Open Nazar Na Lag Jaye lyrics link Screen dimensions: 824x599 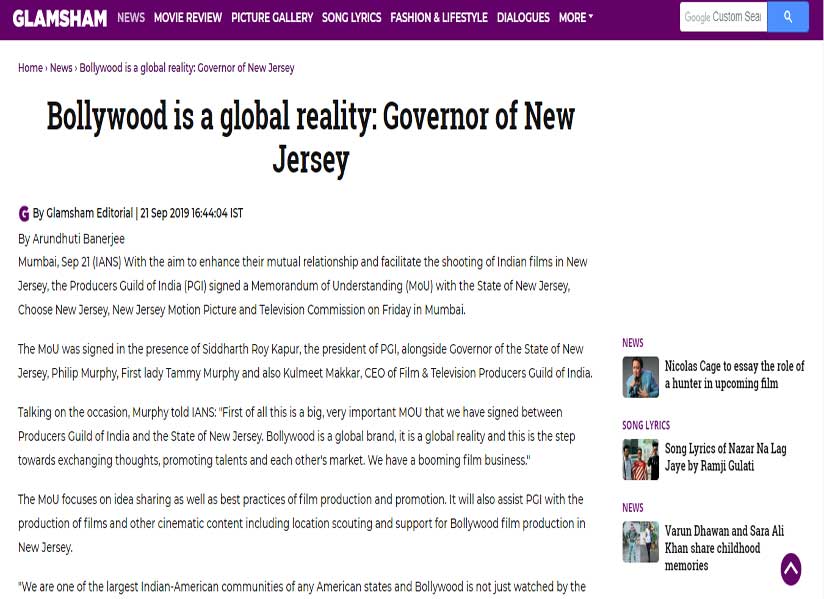[x=725, y=457]
